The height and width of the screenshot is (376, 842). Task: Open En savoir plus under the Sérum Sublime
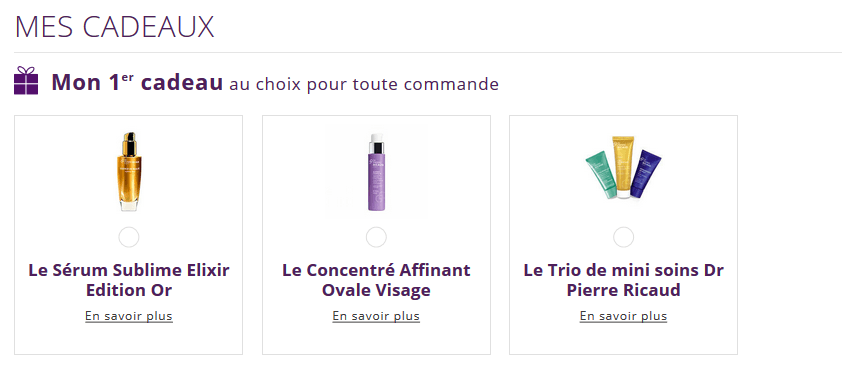click(129, 316)
